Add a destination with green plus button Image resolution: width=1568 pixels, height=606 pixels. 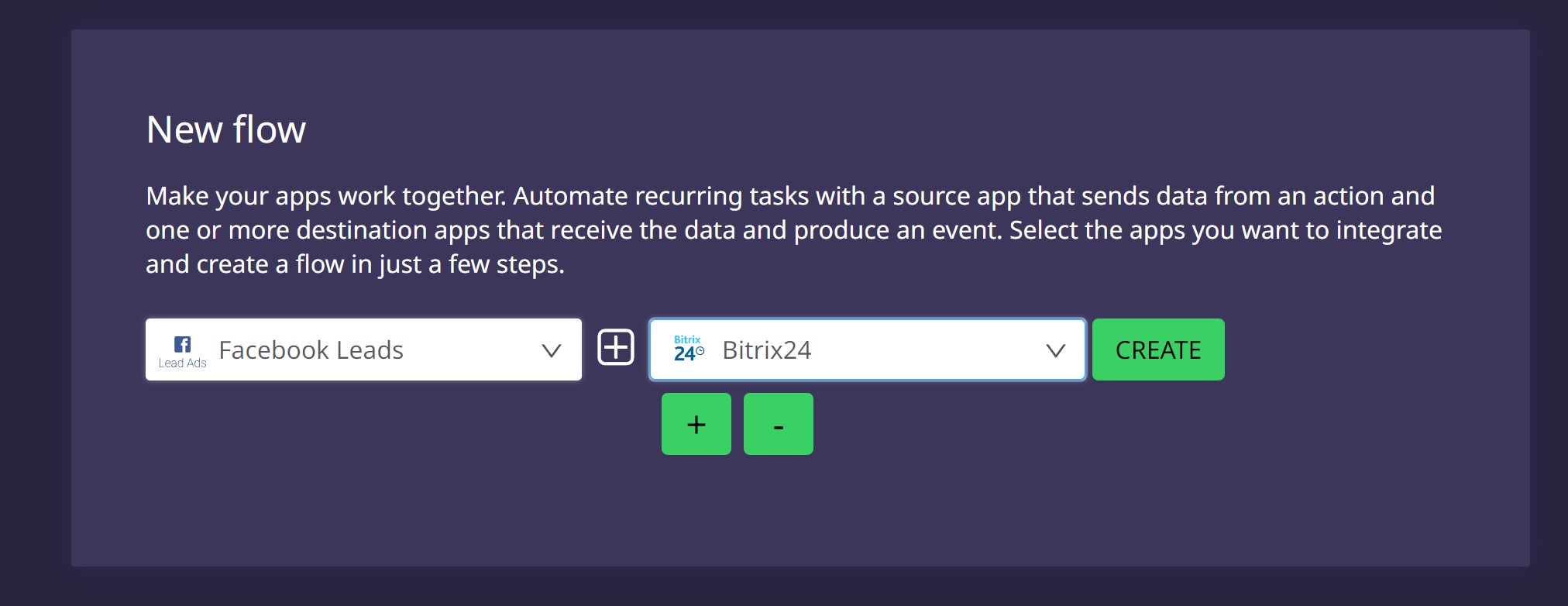coord(696,424)
